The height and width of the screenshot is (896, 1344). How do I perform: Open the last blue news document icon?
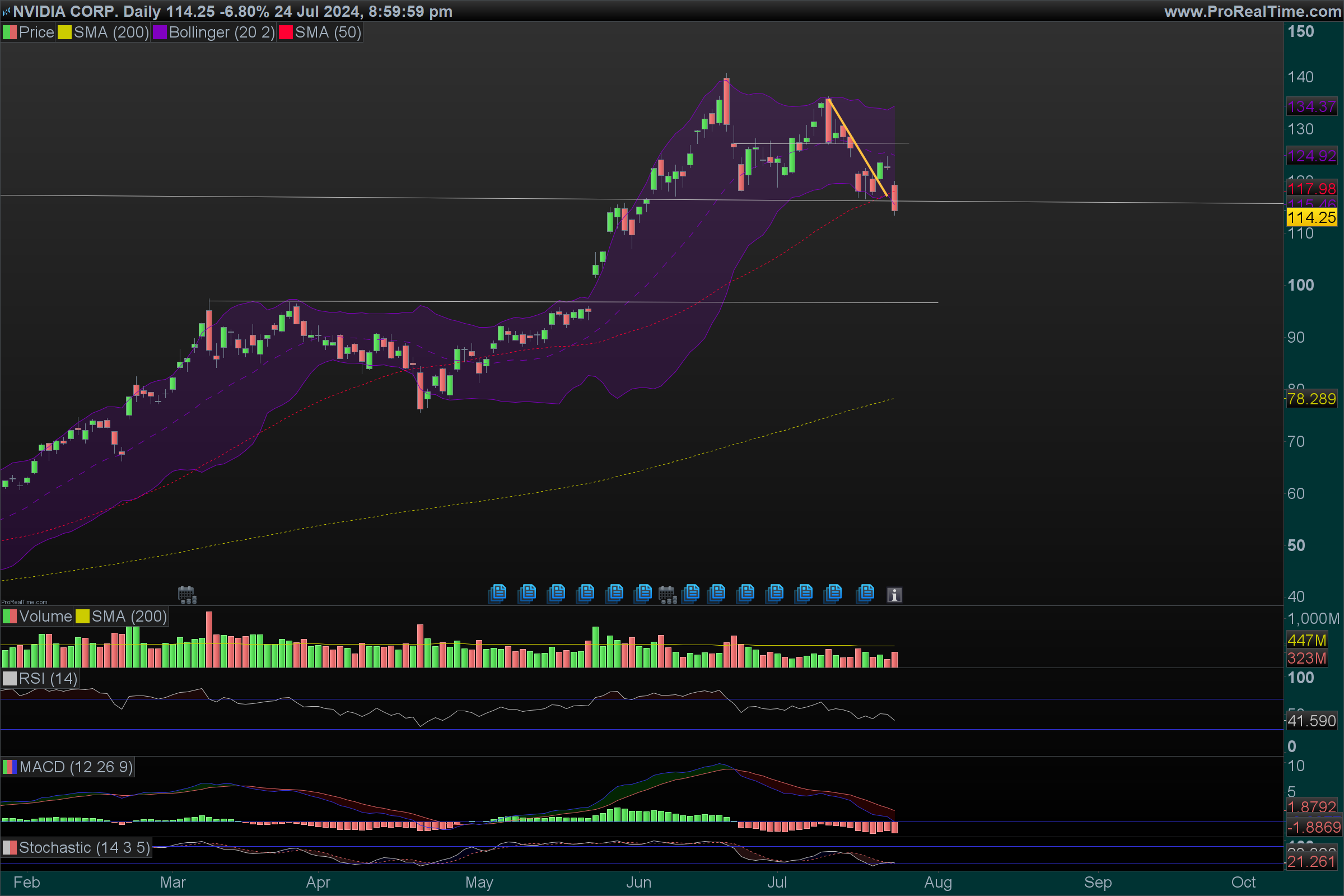click(866, 593)
